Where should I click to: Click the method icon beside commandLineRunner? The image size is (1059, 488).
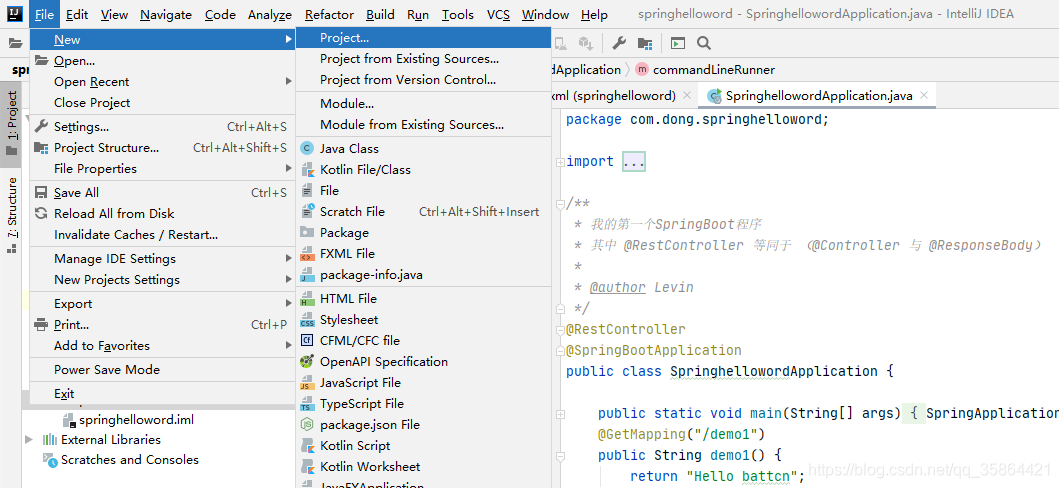pos(642,70)
